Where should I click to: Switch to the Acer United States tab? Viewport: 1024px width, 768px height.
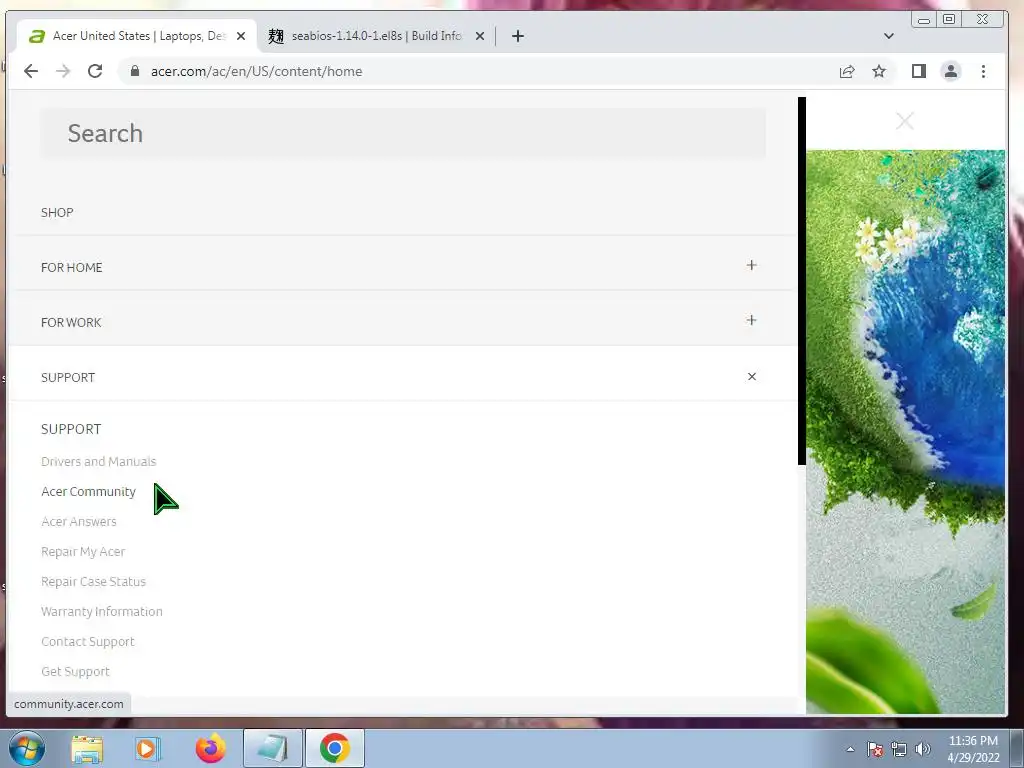point(136,36)
